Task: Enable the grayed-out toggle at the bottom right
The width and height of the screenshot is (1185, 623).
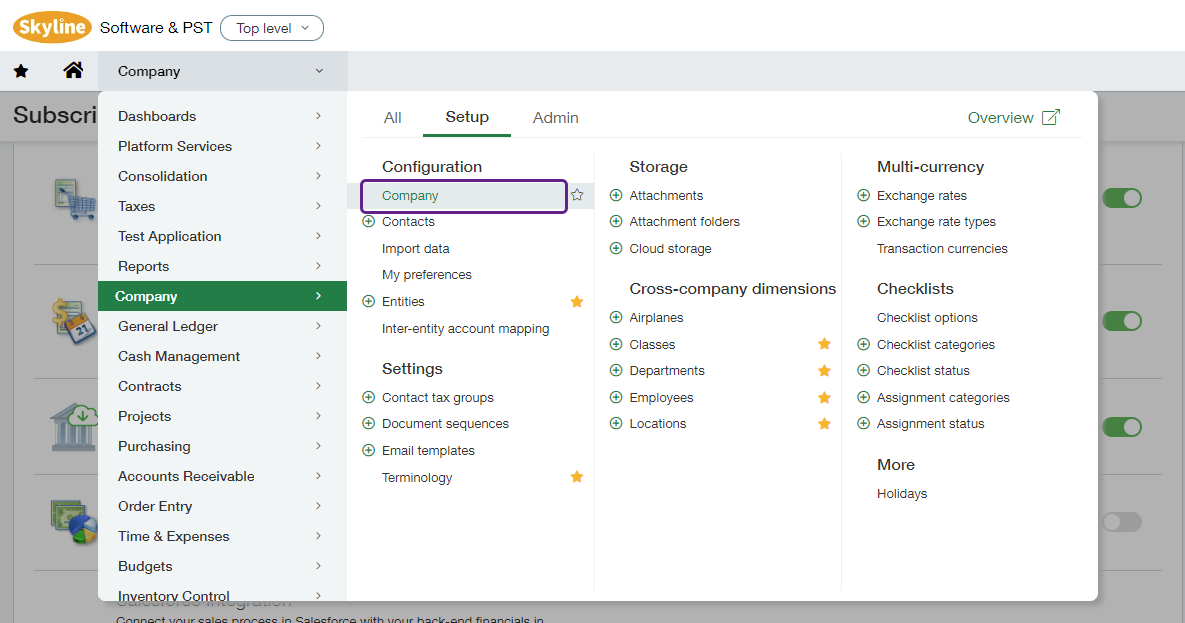Action: pyautogui.click(x=1121, y=521)
